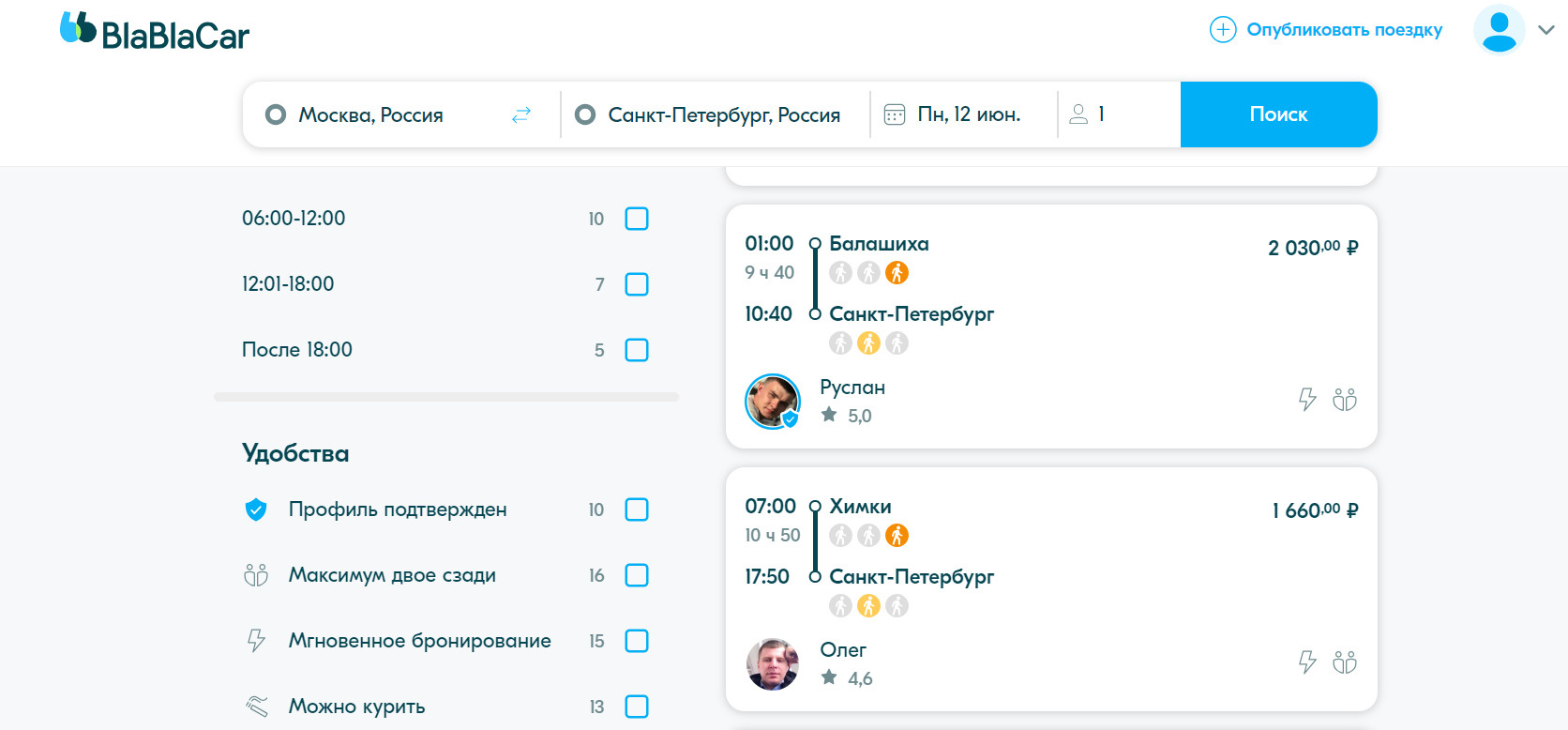
Task: Edit destination field Санкт-Петербург, Россия
Action: tap(715, 114)
